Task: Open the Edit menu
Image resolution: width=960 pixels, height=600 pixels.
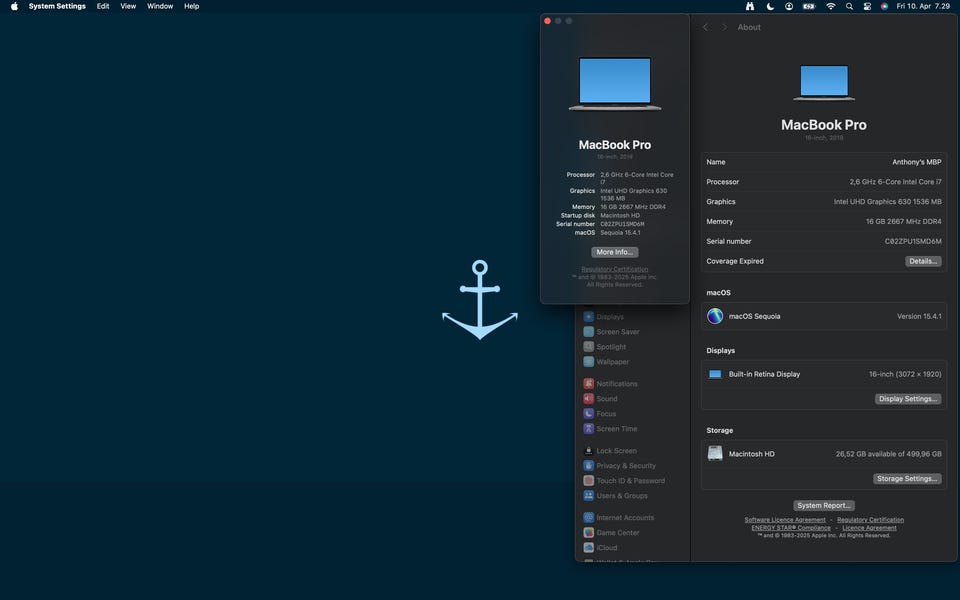Action: tap(103, 6)
